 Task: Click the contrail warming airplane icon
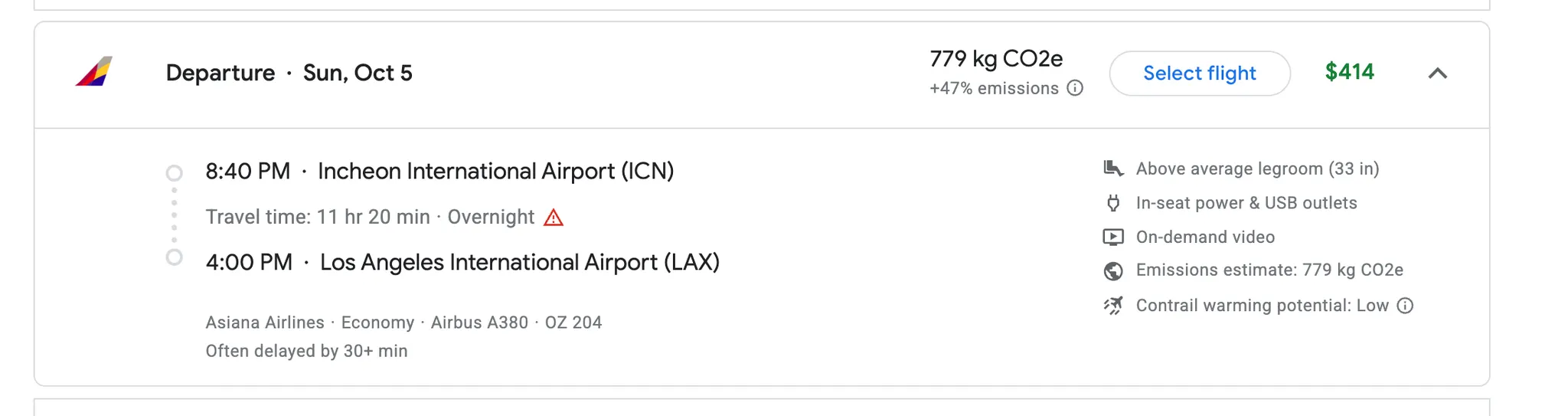[1113, 306]
